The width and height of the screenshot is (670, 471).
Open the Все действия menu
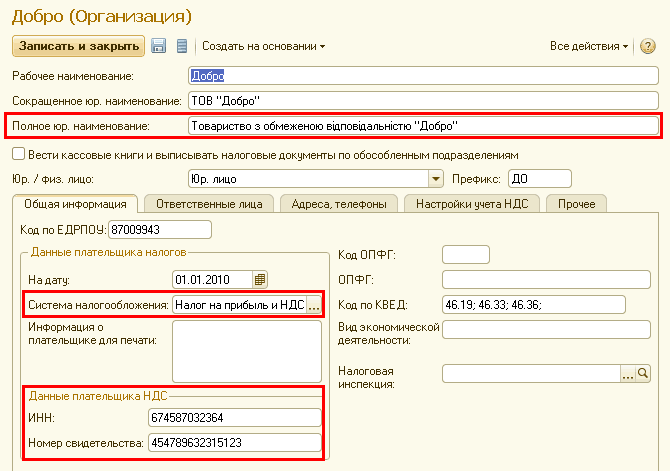(x=589, y=46)
